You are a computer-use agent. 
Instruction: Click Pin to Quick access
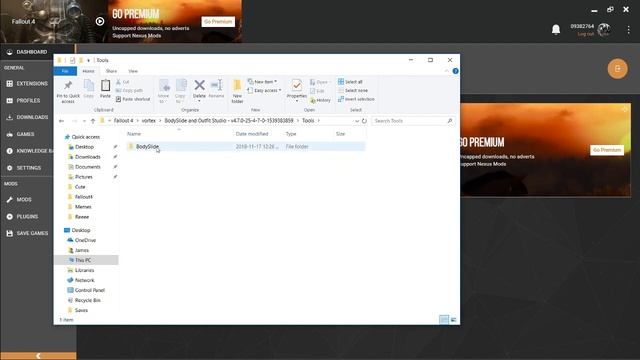click(x=68, y=91)
